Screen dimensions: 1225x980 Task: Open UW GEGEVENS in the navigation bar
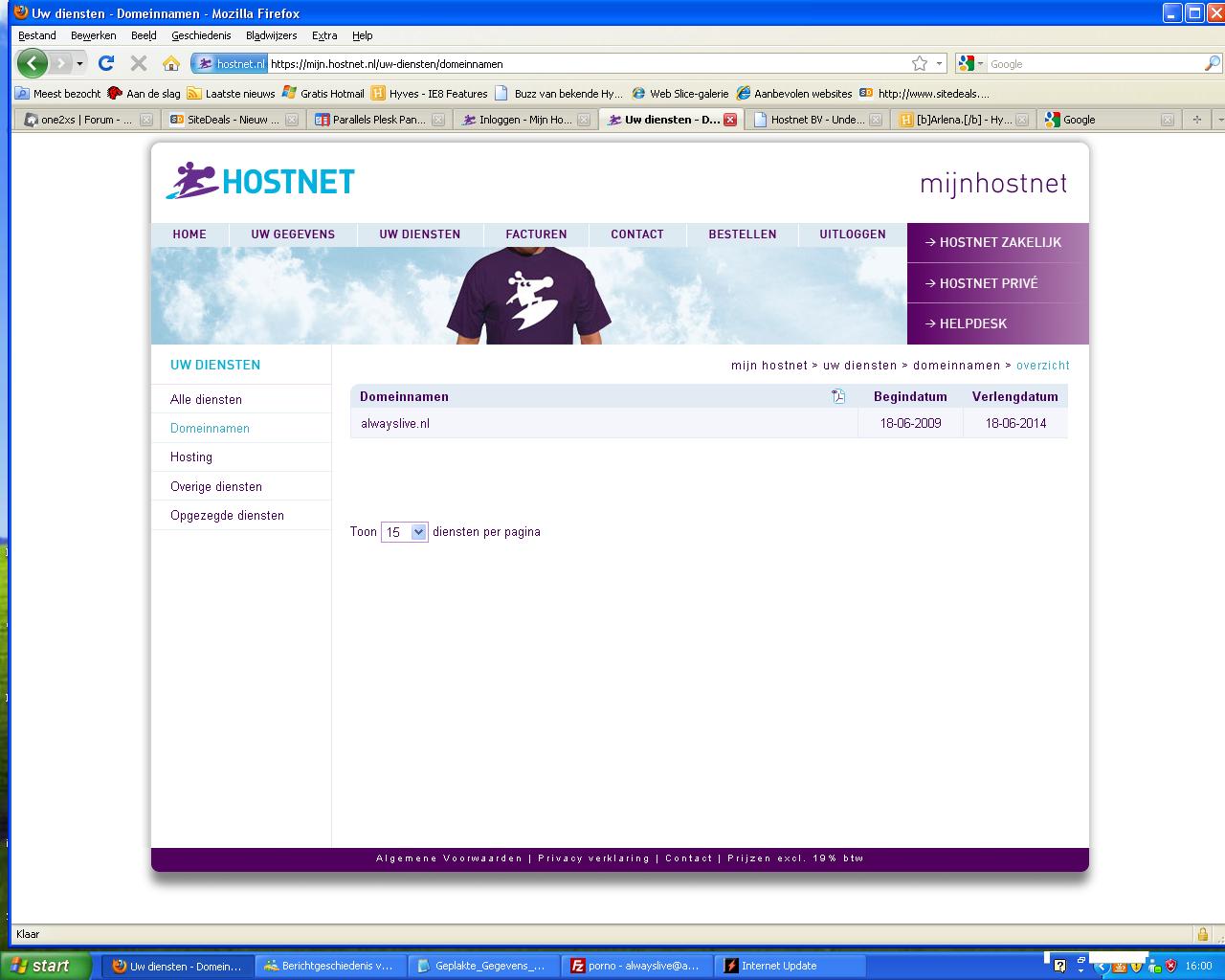(x=293, y=234)
